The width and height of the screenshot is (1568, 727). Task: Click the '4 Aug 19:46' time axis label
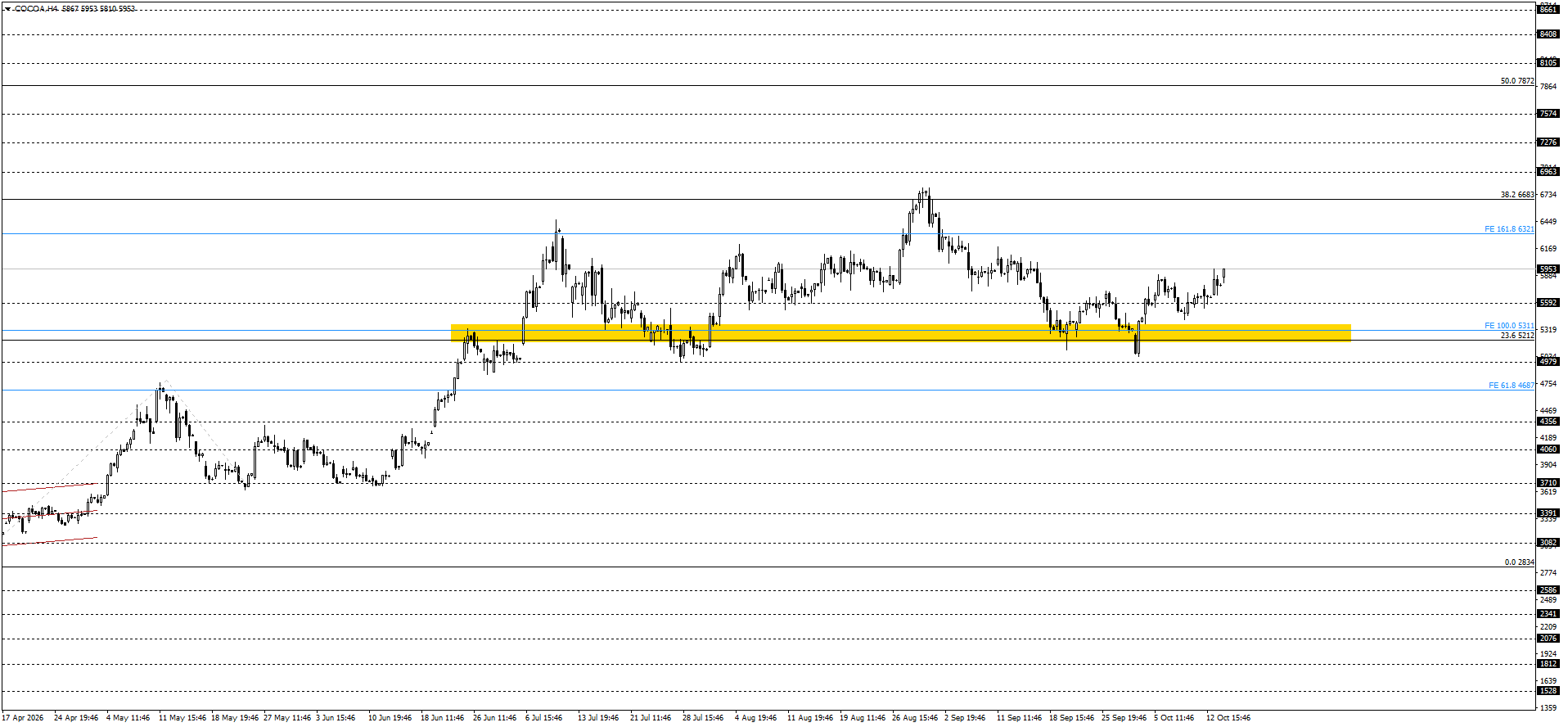click(x=755, y=718)
